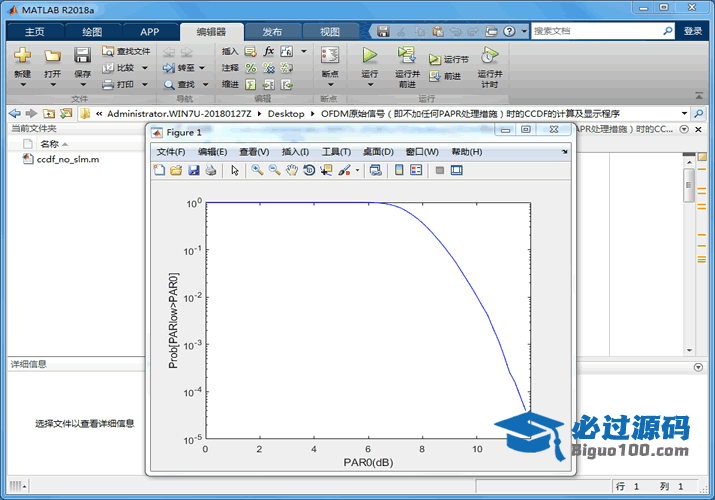715x500 pixels.
Task: Select the Data Cursor tool
Action: [326, 170]
